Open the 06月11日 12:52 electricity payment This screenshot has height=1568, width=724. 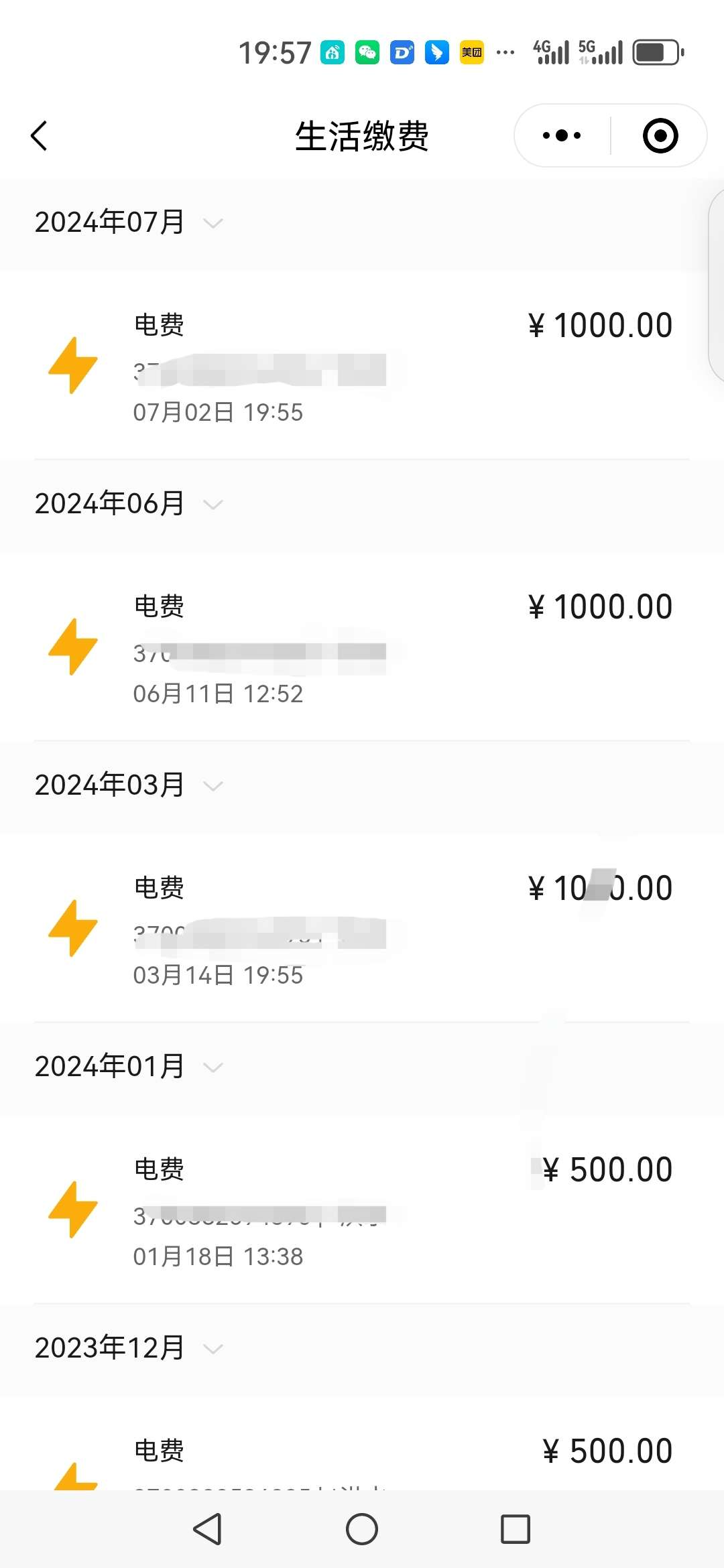tap(362, 647)
